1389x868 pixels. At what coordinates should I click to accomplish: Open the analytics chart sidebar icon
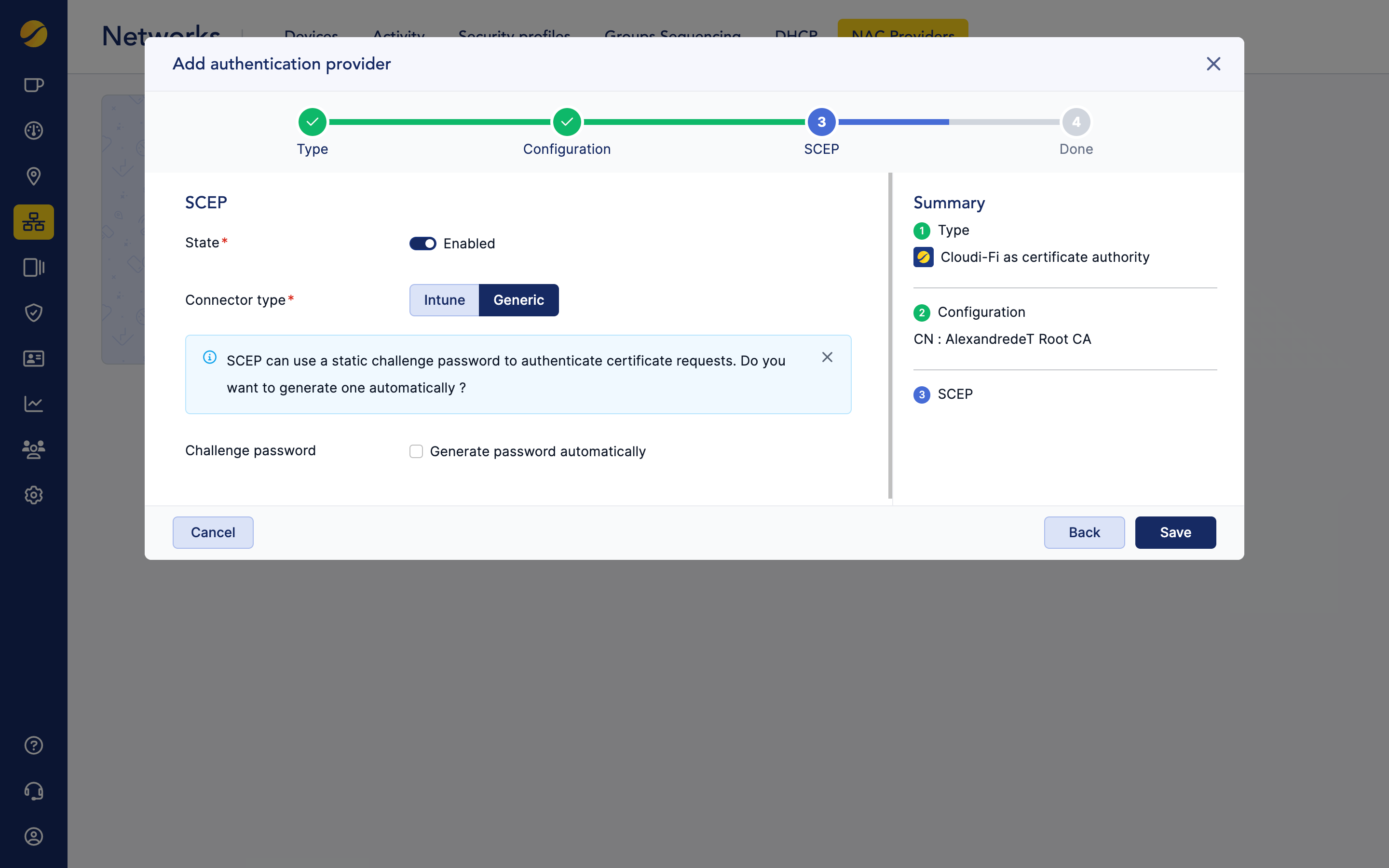pyautogui.click(x=33, y=404)
